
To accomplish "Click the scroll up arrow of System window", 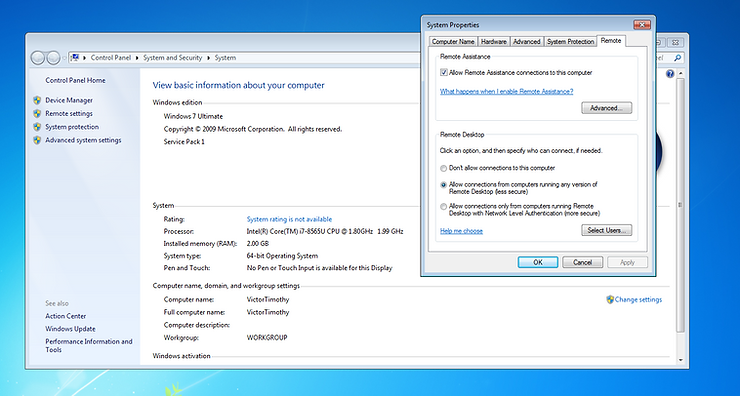I will coord(681,74).
